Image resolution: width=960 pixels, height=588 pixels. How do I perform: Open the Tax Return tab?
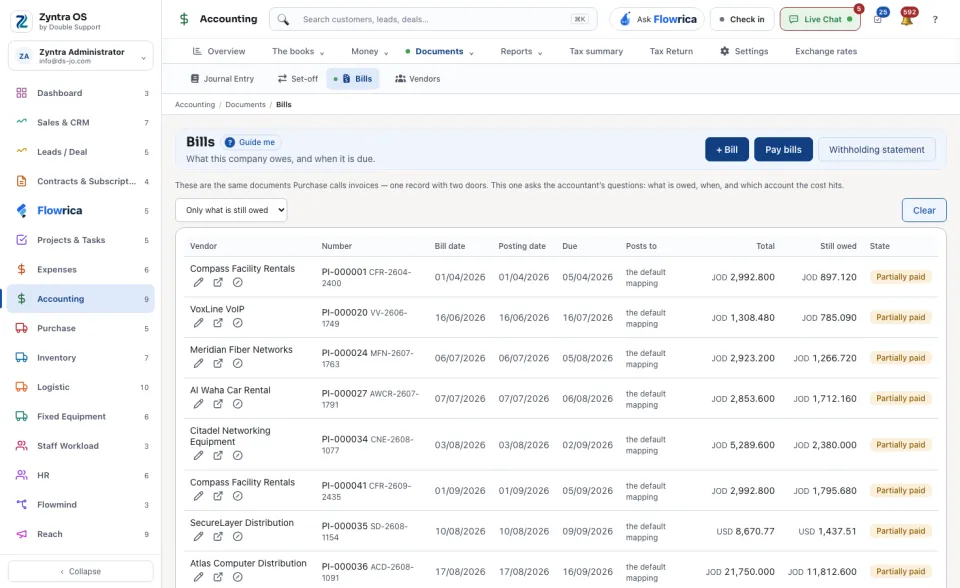tap(671, 51)
